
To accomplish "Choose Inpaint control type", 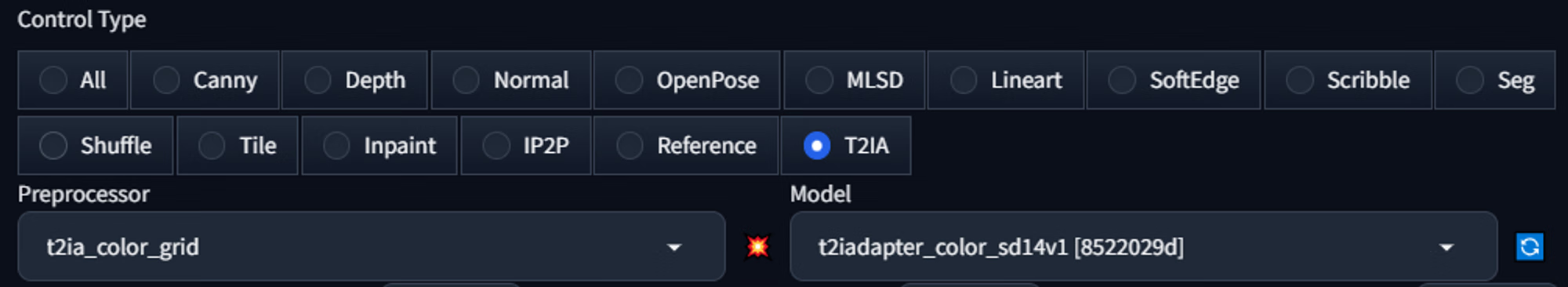I will [379, 145].
